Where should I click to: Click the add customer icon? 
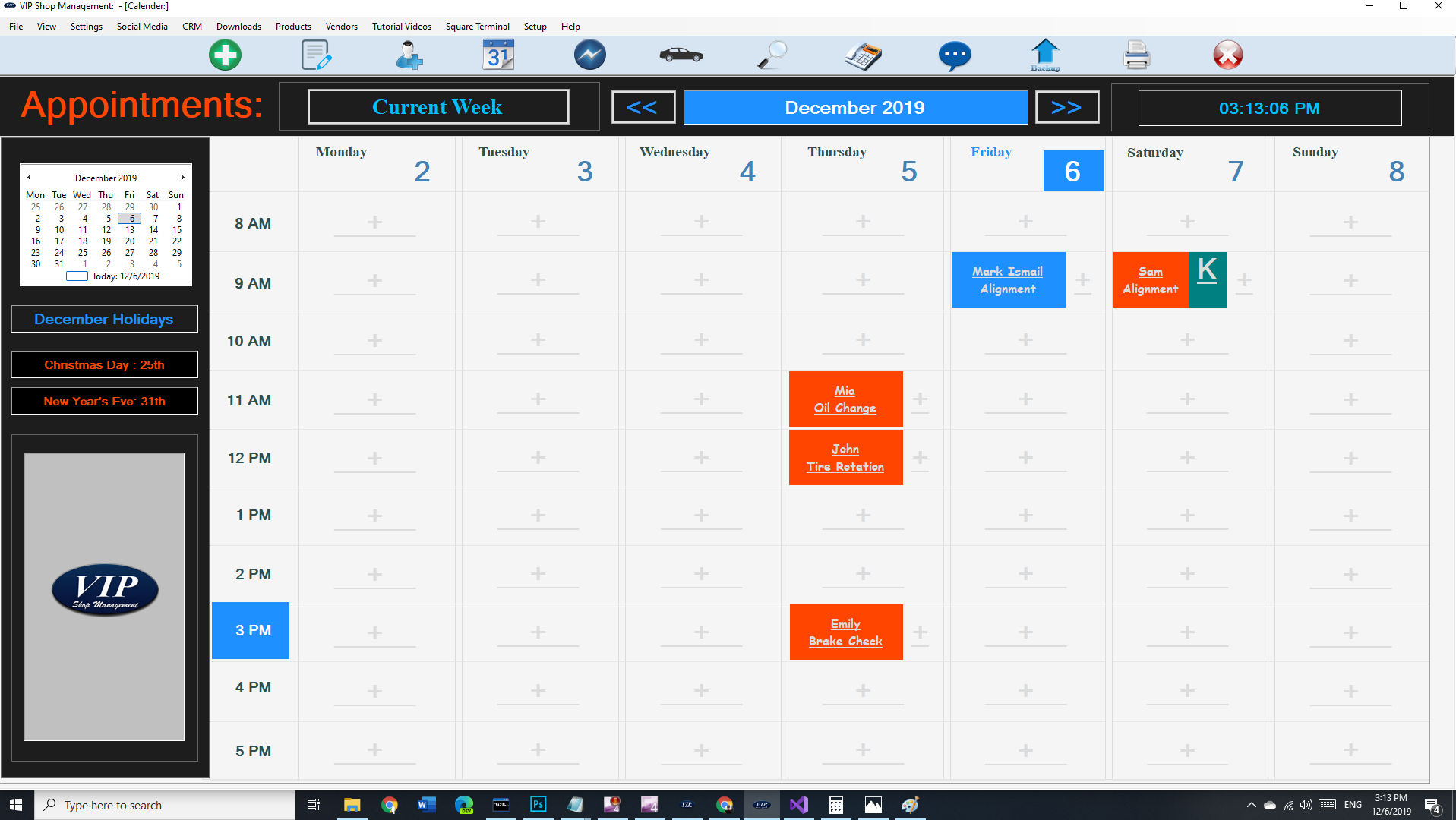(409, 55)
